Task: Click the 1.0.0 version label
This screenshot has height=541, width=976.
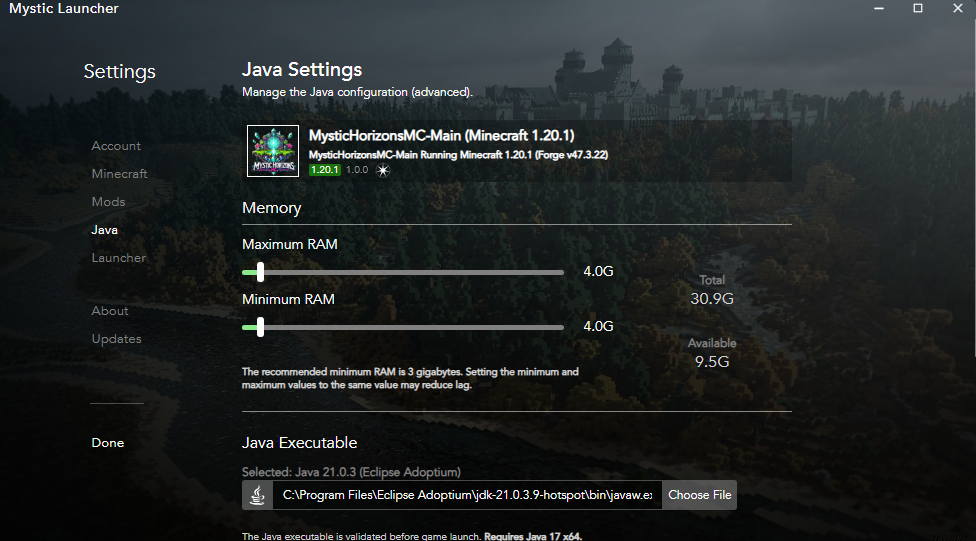Action: [x=357, y=170]
